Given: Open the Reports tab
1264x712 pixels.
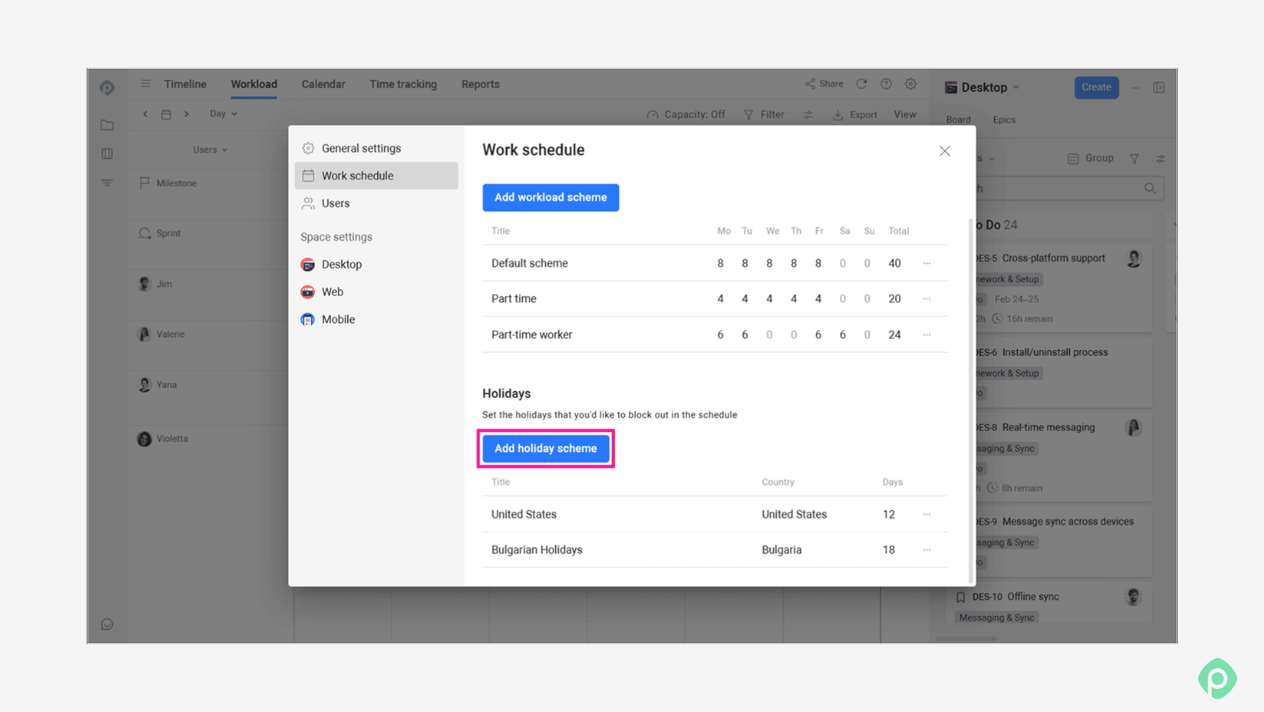Looking at the screenshot, I should pos(480,84).
